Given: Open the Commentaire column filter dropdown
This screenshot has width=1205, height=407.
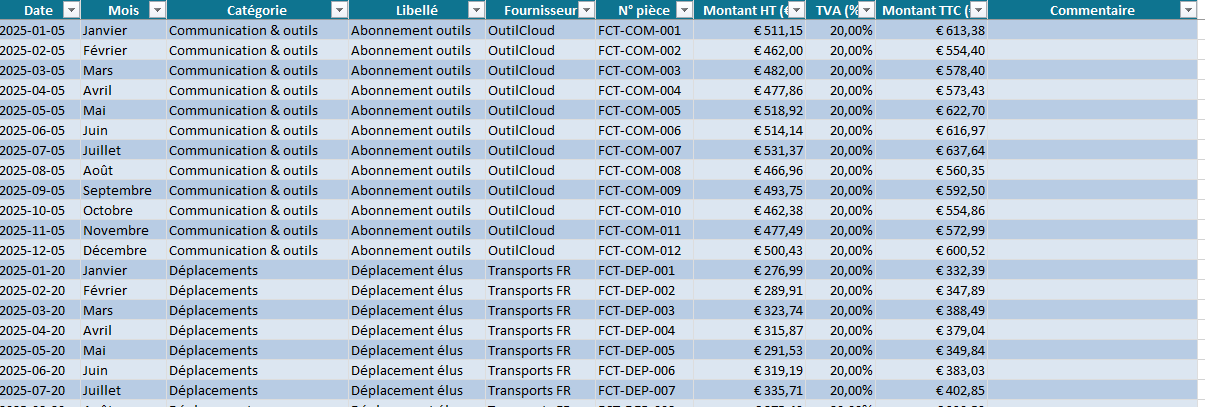Looking at the screenshot, I should pos(1187,10).
